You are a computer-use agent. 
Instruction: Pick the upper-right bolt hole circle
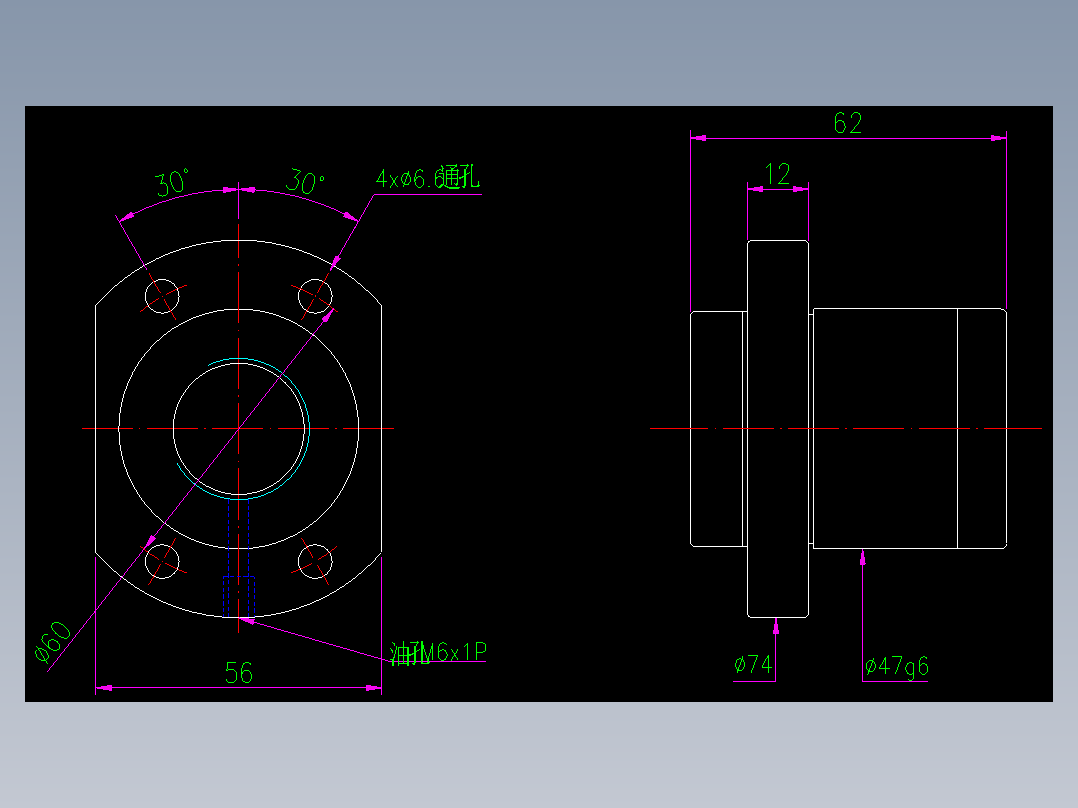315,296
